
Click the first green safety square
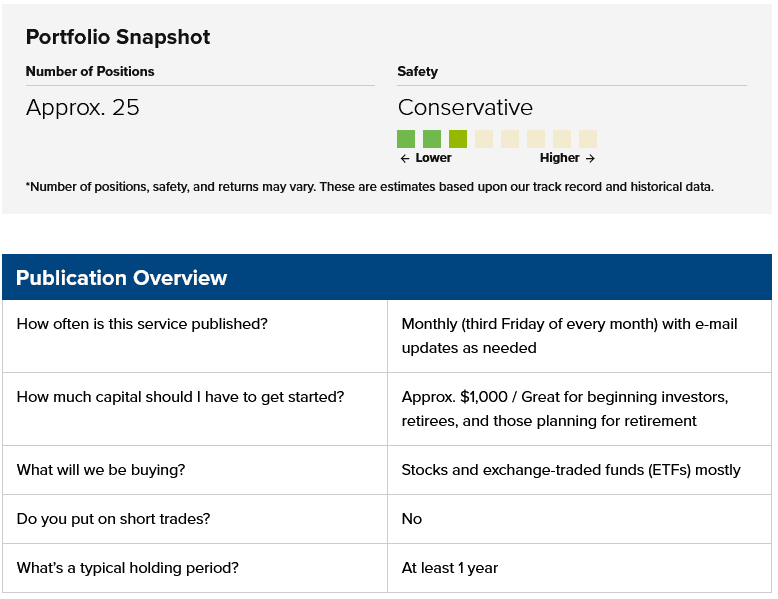[406, 139]
